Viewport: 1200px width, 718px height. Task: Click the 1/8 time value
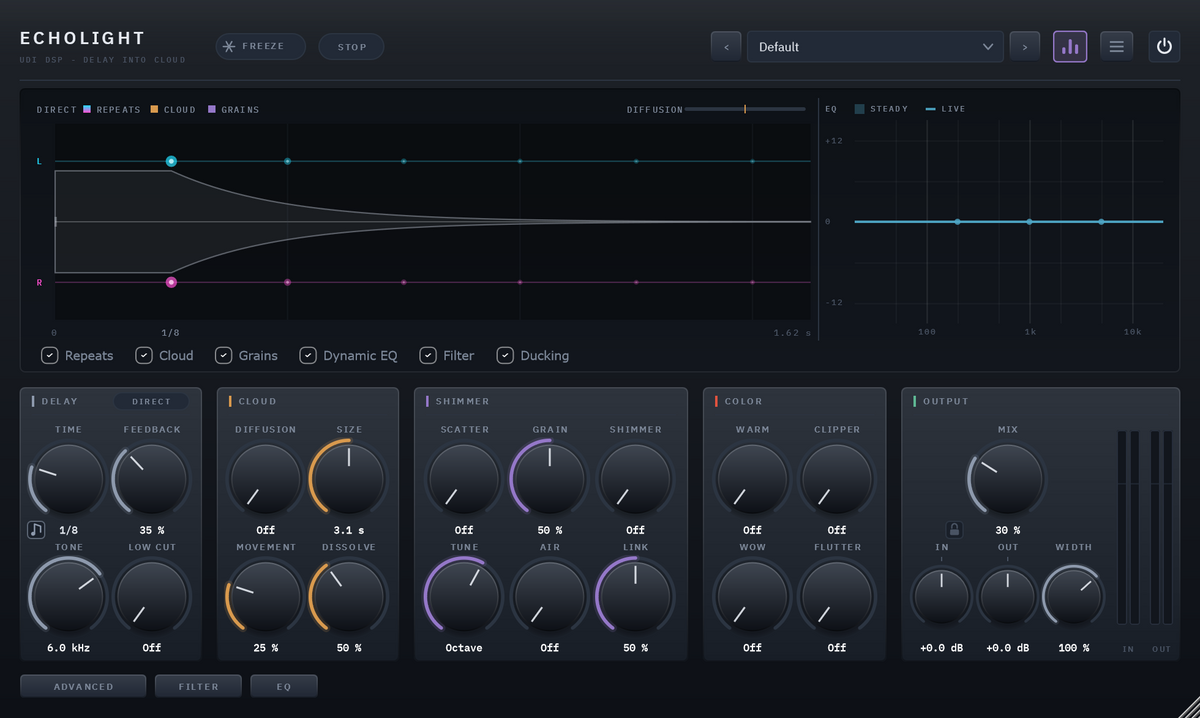click(x=68, y=530)
